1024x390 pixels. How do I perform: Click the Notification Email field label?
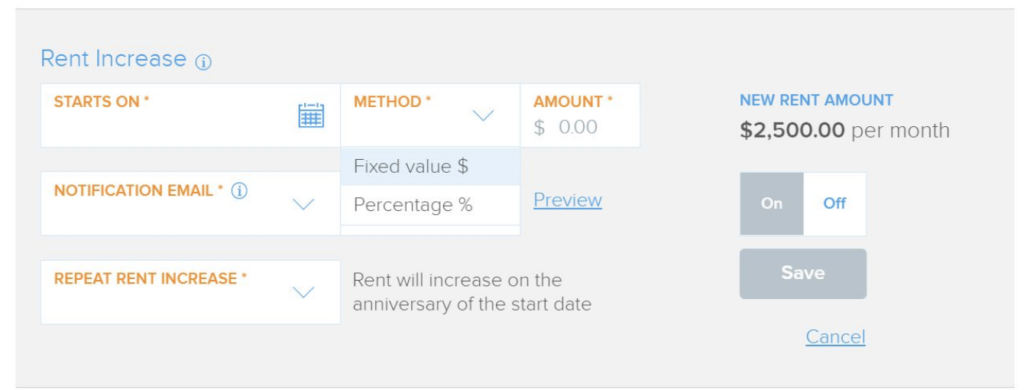138,191
